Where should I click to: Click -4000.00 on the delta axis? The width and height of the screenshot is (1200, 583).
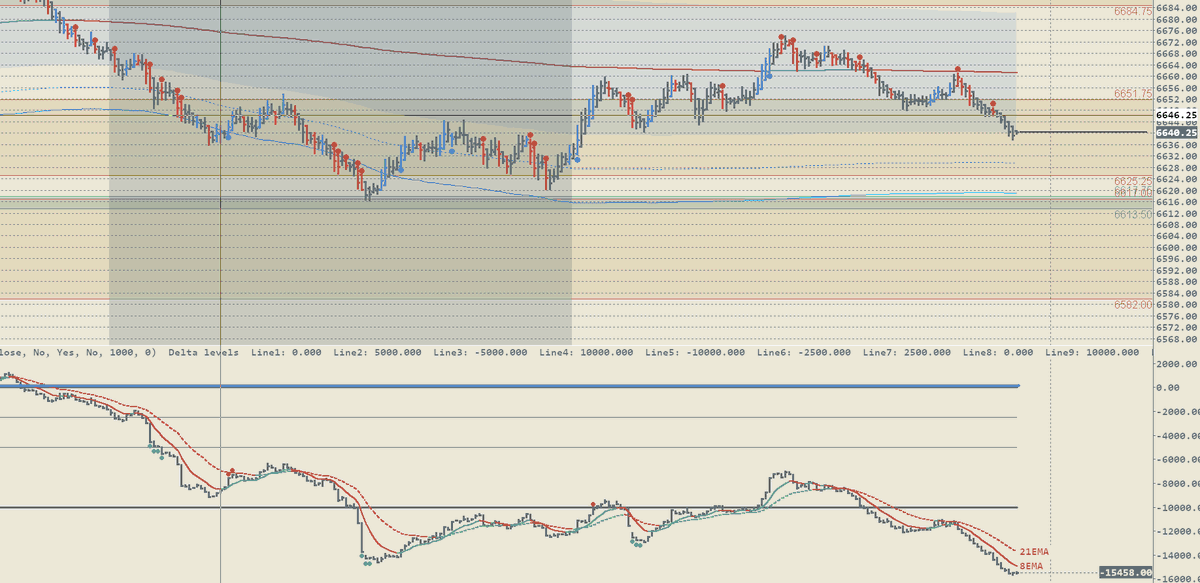tap(1176, 436)
